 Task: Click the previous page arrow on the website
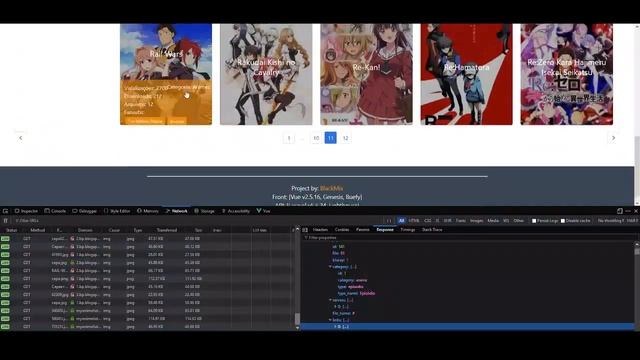pos(20,138)
